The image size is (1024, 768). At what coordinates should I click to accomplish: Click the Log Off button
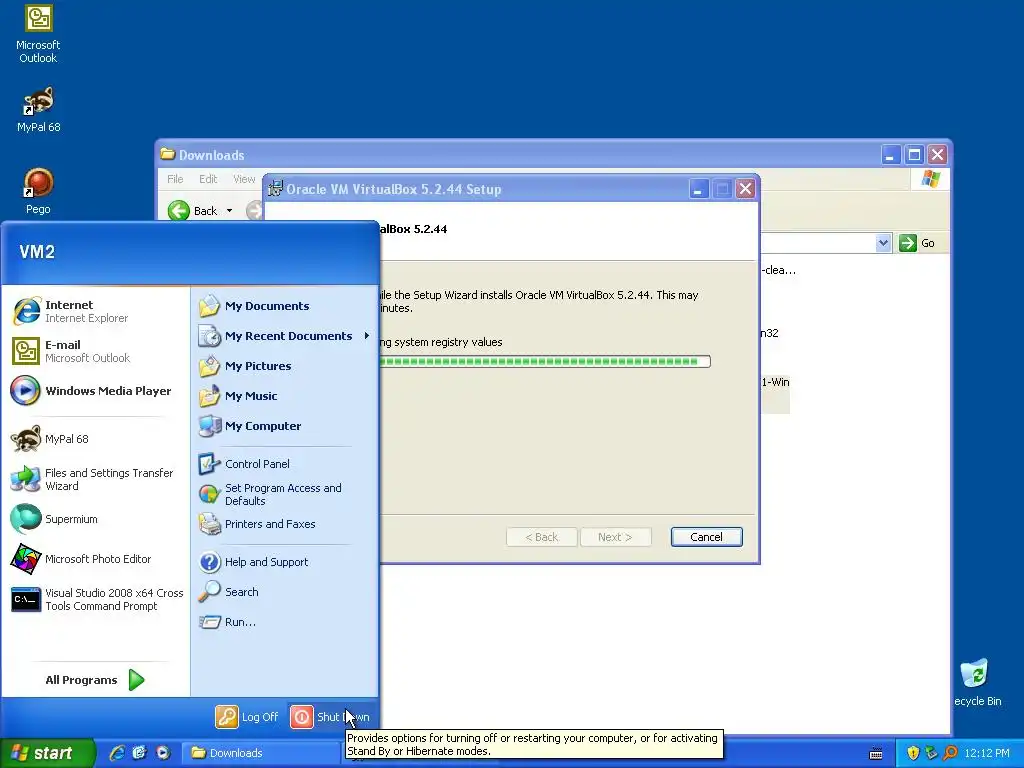(x=248, y=717)
